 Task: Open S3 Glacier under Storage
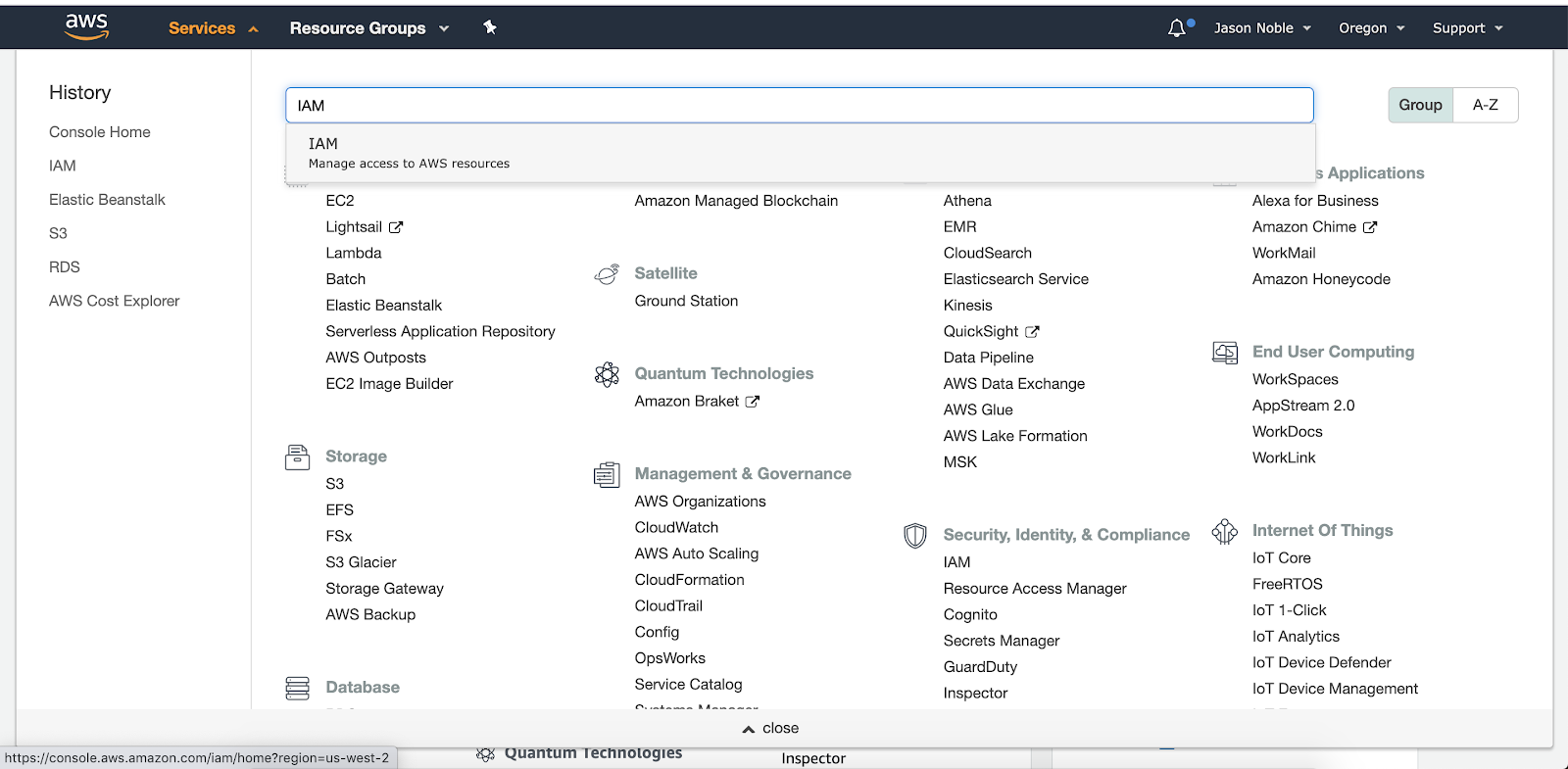click(x=361, y=562)
